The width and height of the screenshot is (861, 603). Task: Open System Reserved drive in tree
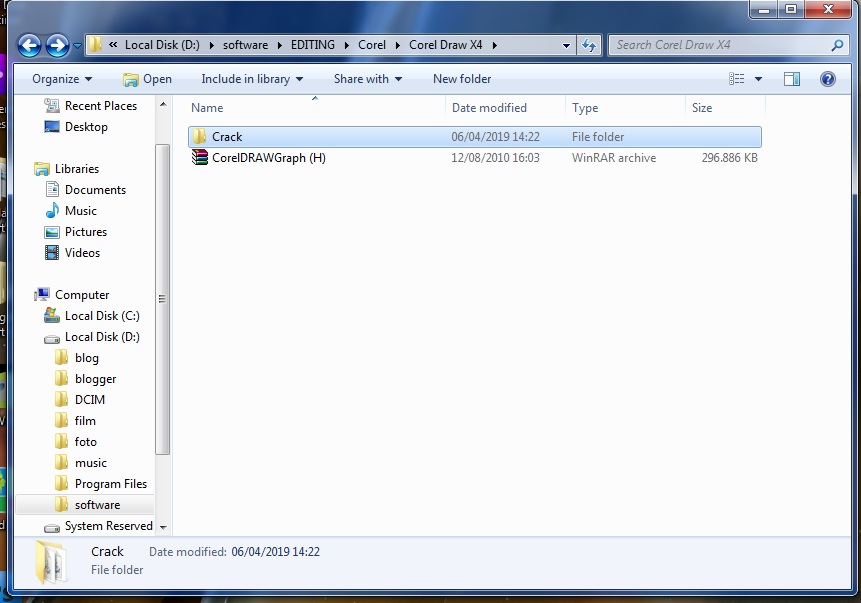[98, 526]
